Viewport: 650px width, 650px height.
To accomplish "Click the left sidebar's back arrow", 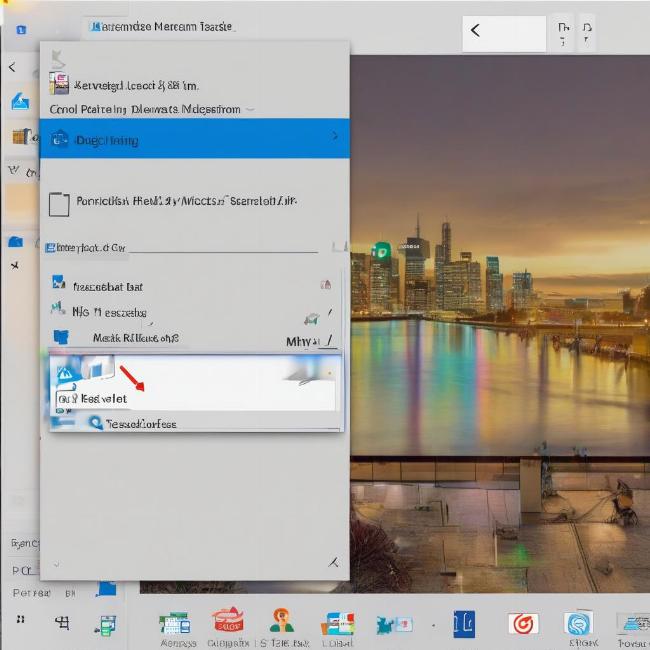I will 12,67.
